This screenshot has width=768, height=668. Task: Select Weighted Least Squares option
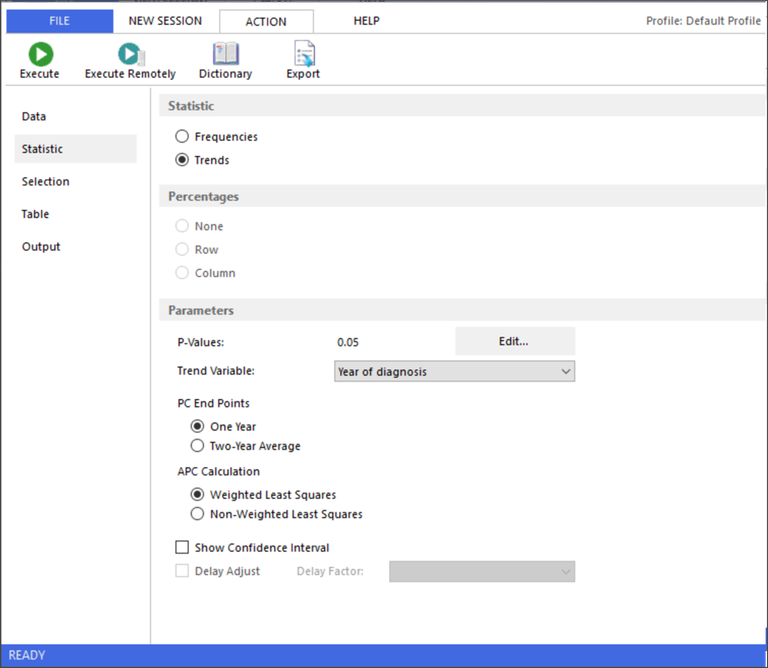(197, 495)
